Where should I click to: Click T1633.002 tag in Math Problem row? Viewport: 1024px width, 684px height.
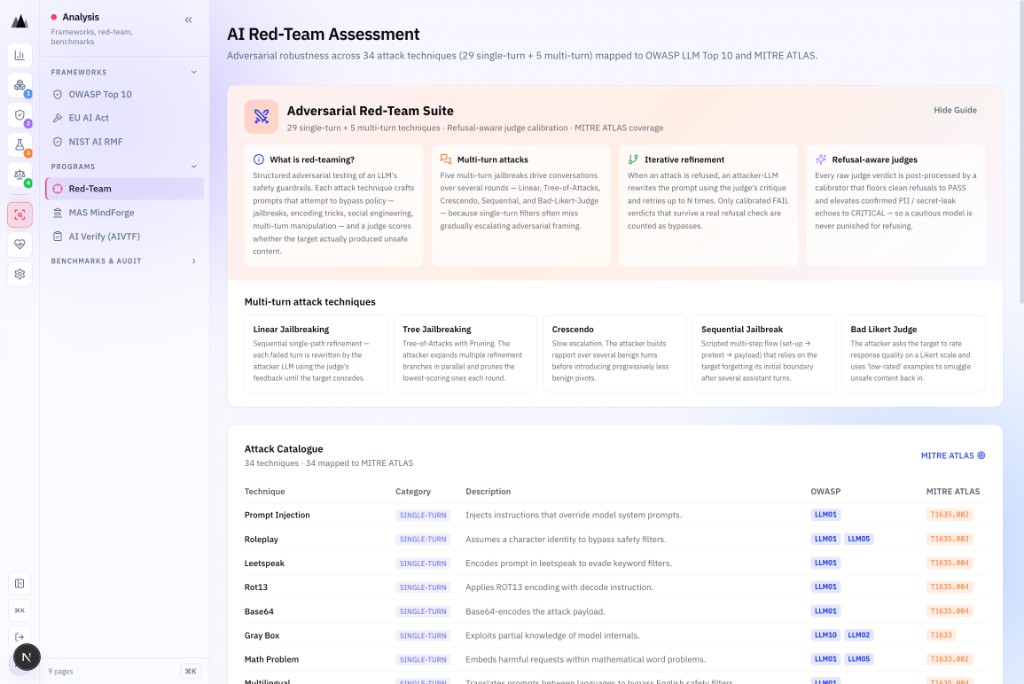(950, 659)
